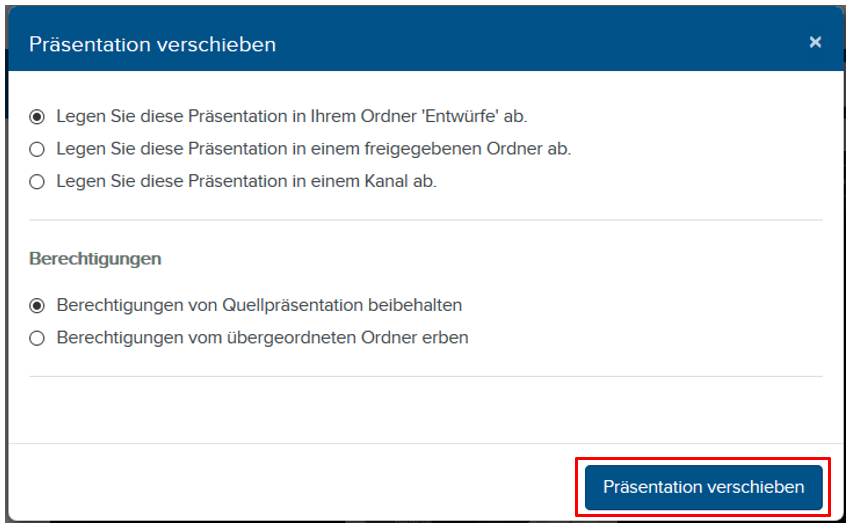Click label text 'Berechtigungen von Quellpräsentation beibehalten'

[x=259, y=305]
